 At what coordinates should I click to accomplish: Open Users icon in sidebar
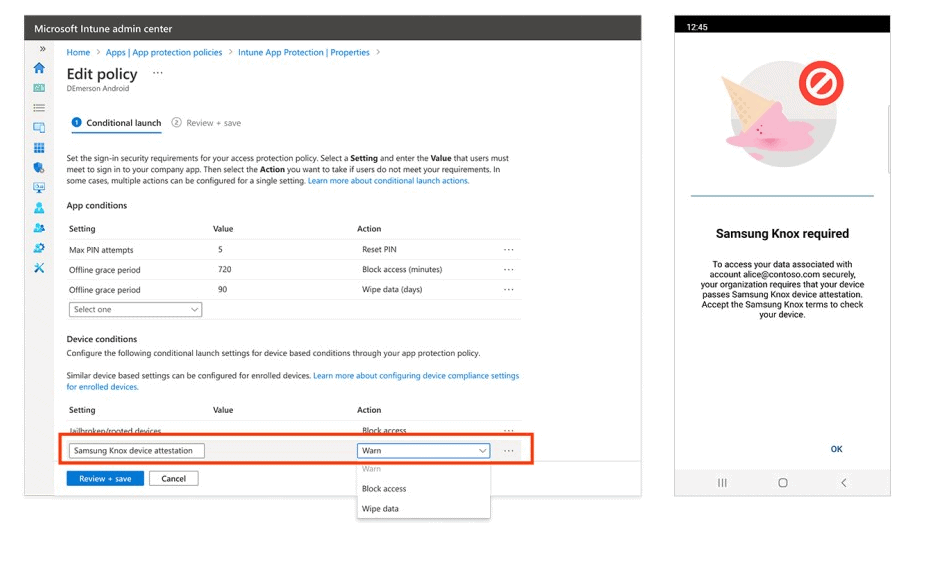[x=39, y=208]
